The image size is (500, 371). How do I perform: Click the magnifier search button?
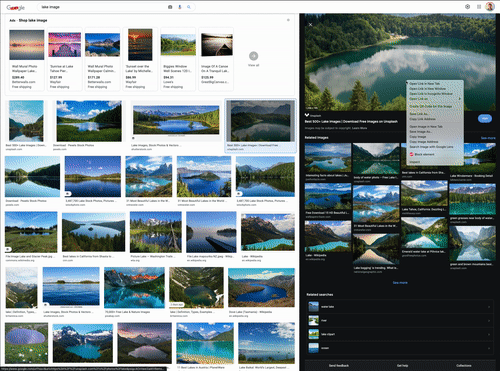(x=189, y=7)
